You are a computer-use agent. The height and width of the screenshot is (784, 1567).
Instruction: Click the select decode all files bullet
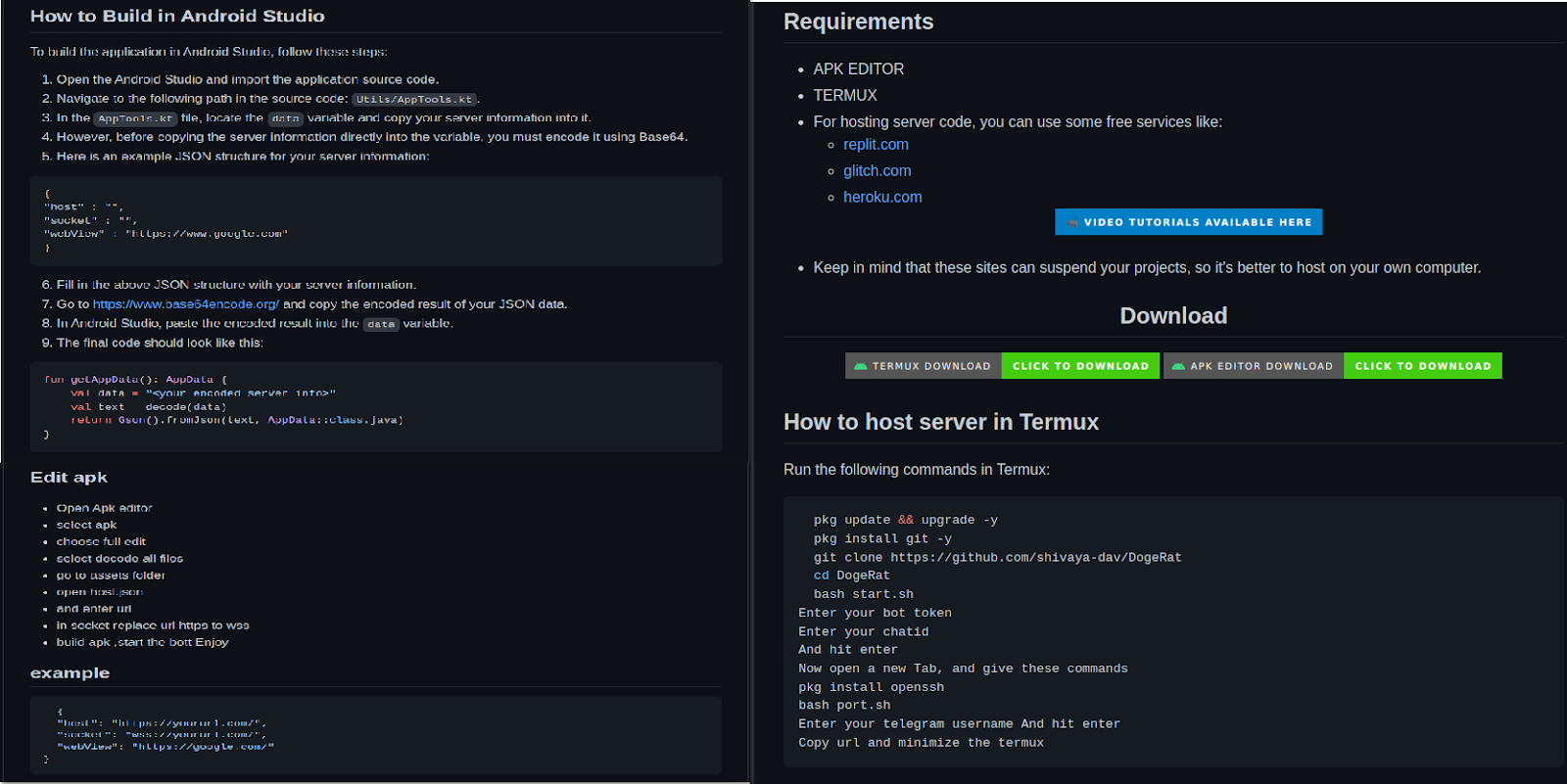[x=119, y=559]
